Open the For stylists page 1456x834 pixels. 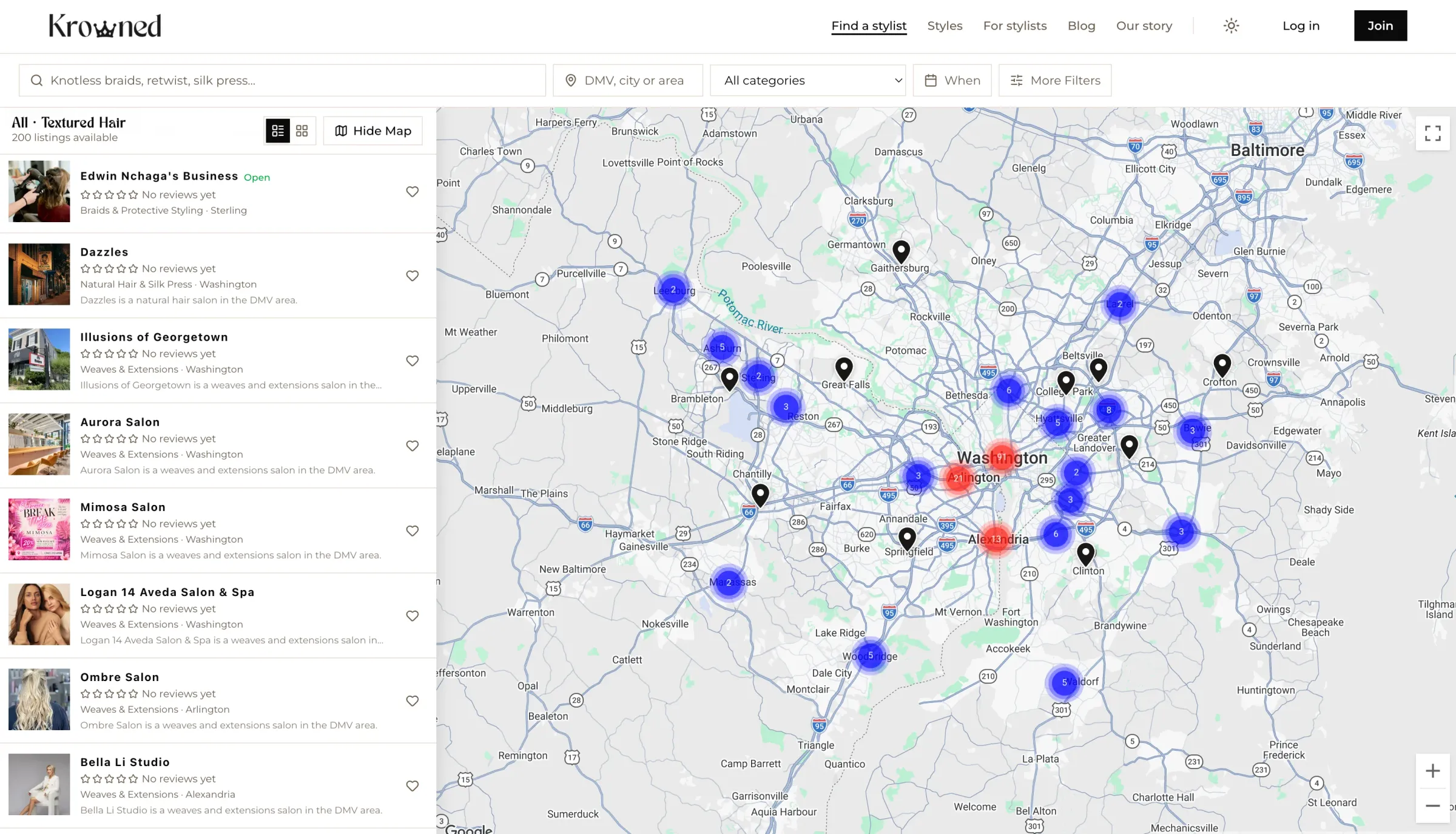1015,25
